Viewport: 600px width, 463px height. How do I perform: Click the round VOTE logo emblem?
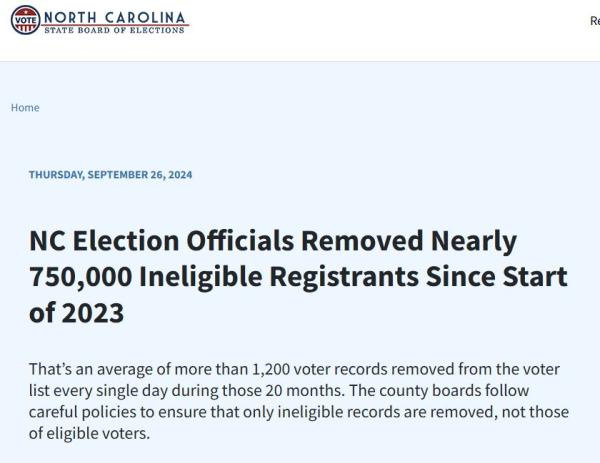pos(26,20)
